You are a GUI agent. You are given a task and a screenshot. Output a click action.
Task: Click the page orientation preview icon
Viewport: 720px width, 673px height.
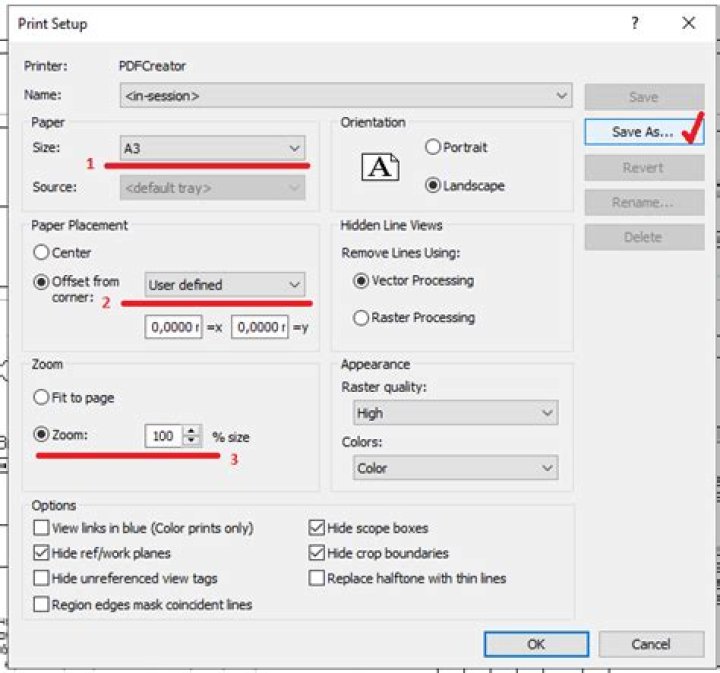click(x=380, y=167)
